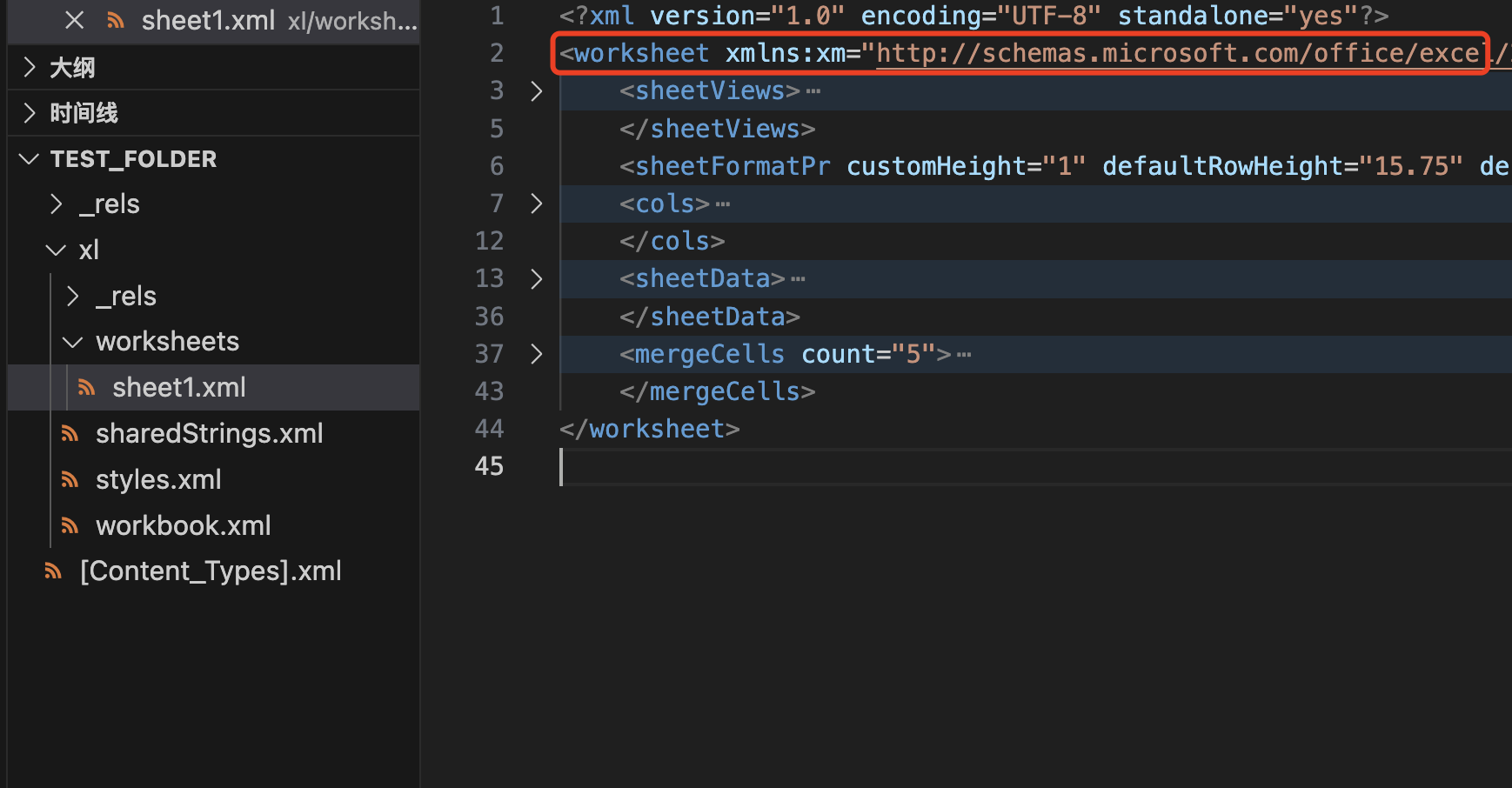Click line number 2 in gutter
1512x788 pixels.
(x=497, y=53)
